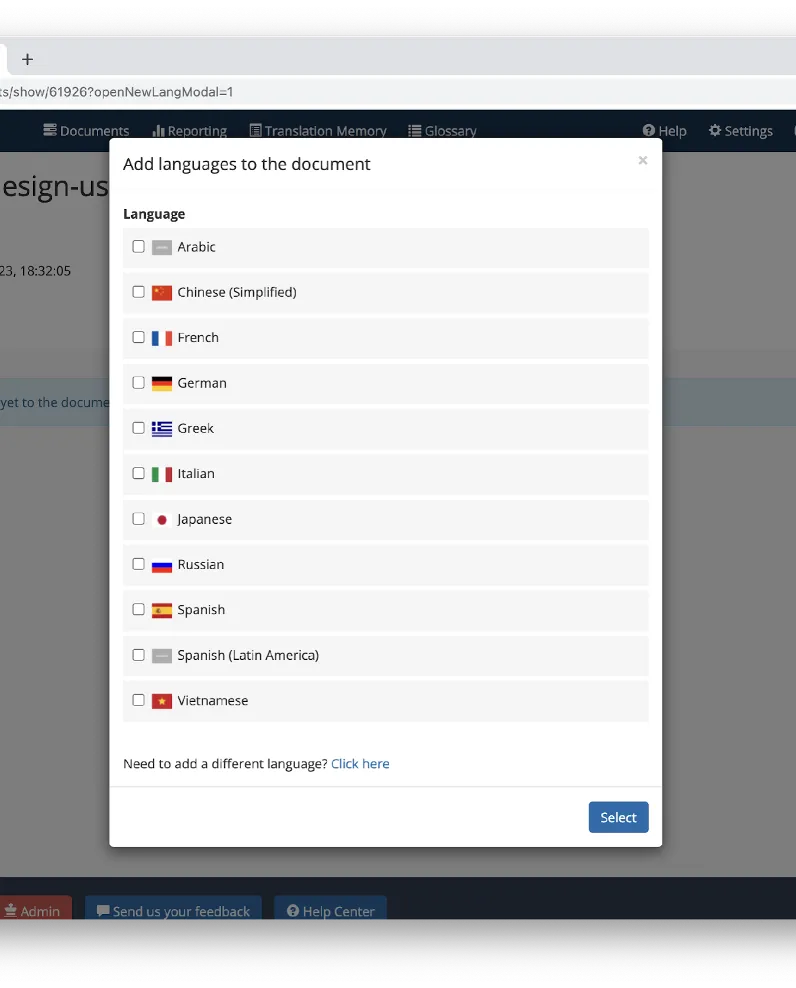The image size is (796, 988).
Task: Click the Chinese (Simplified) label text
Action: coord(237,292)
